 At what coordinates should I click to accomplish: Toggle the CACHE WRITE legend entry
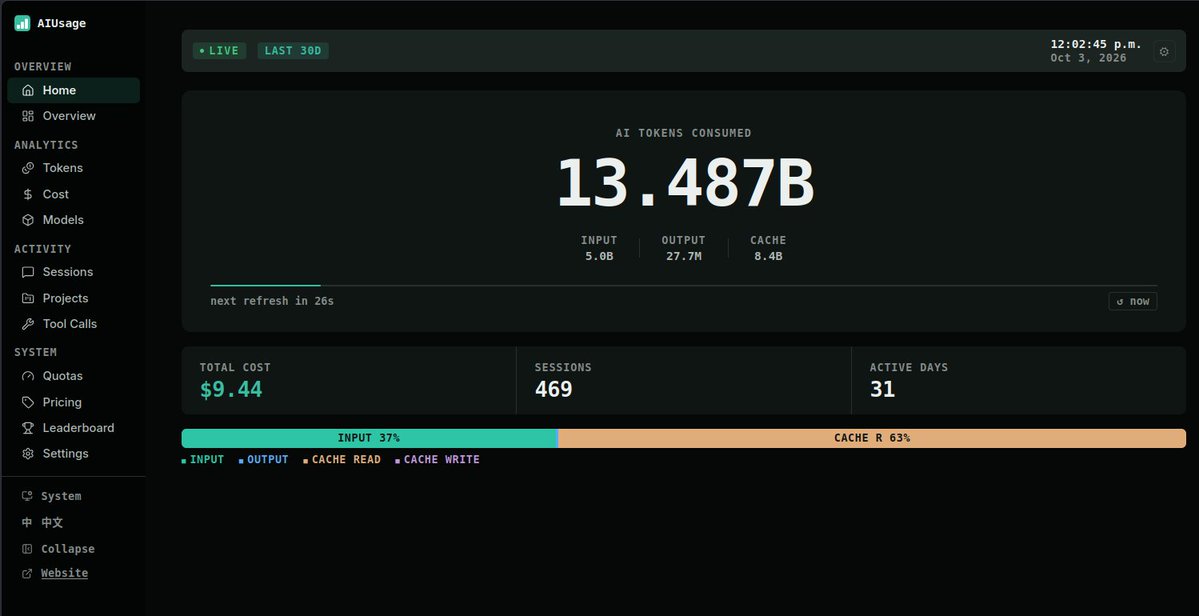coord(437,460)
